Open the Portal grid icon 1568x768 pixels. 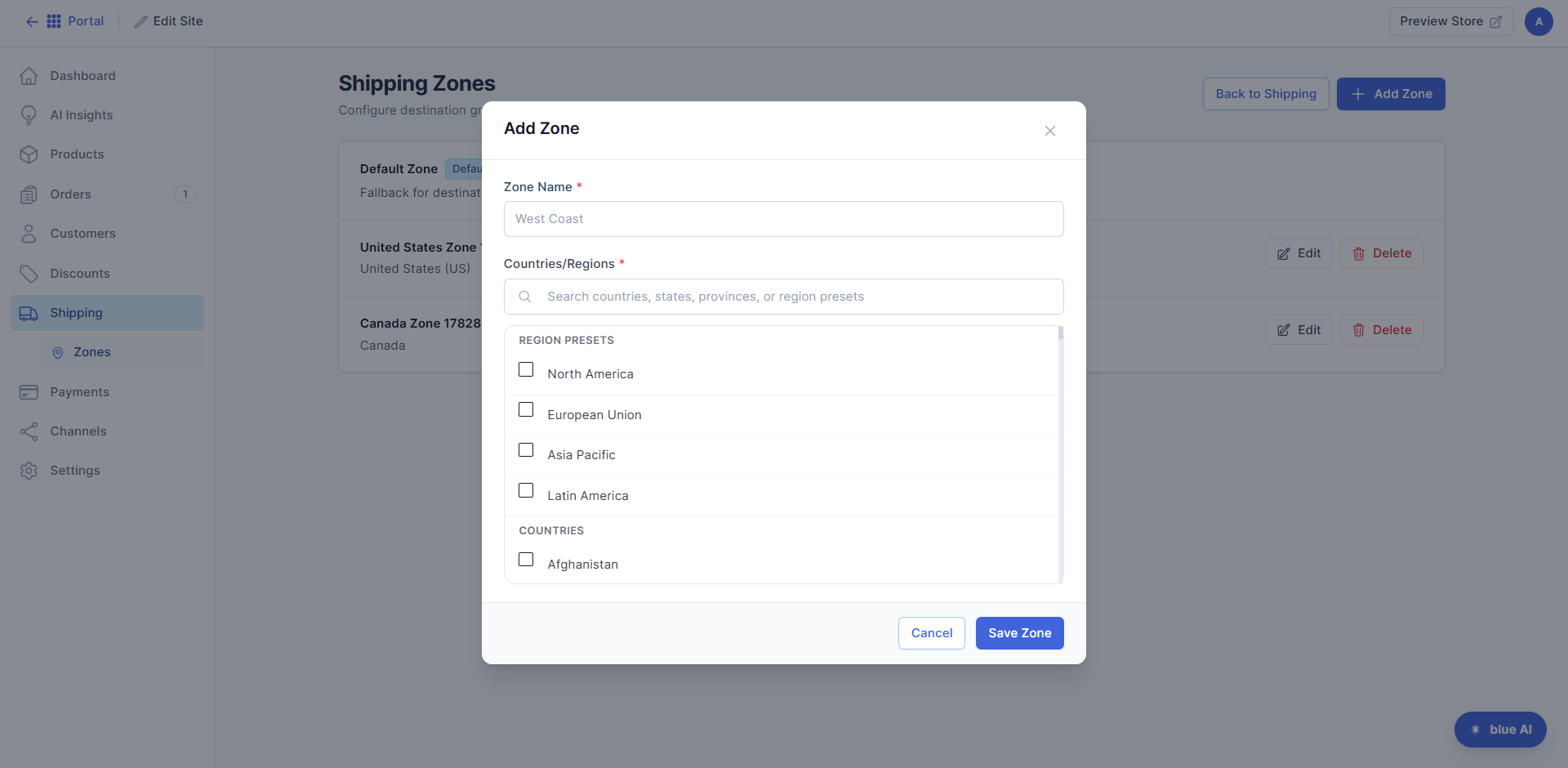click(54, 21)
